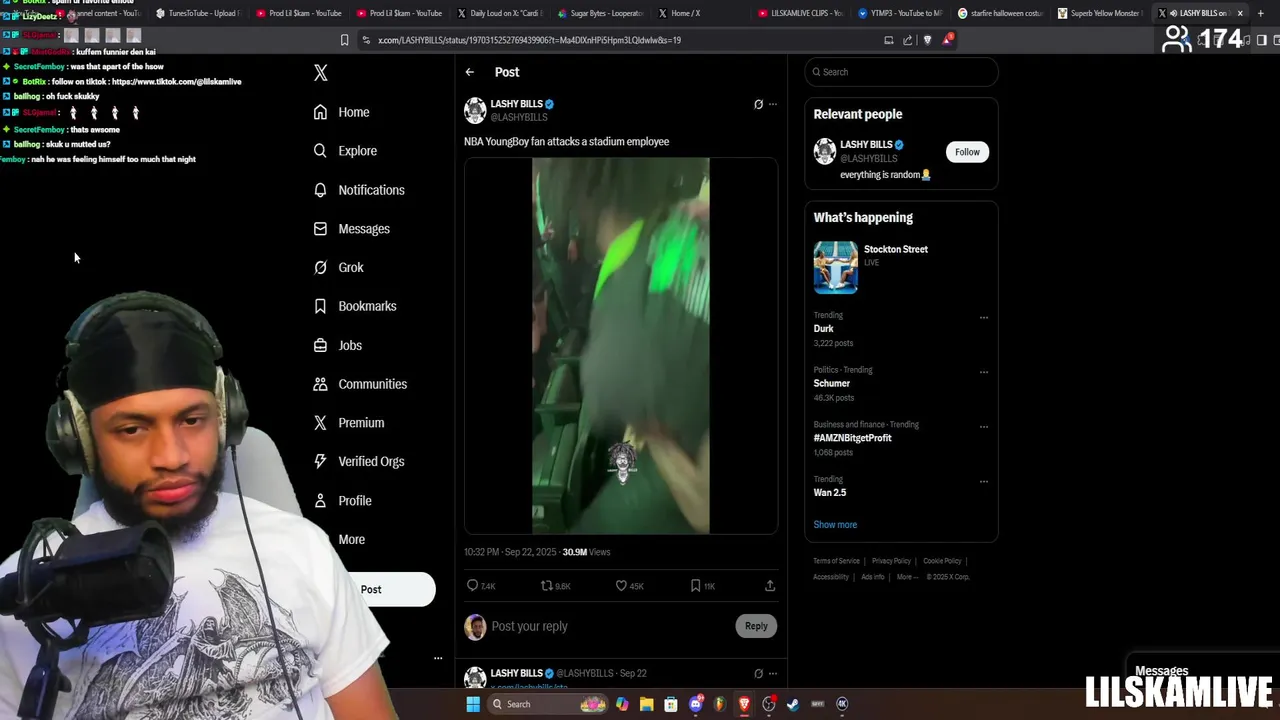Open Premium in the sidebar
Image resolution: width=1280 pixels, height=720 pixels.
point(348,423)
